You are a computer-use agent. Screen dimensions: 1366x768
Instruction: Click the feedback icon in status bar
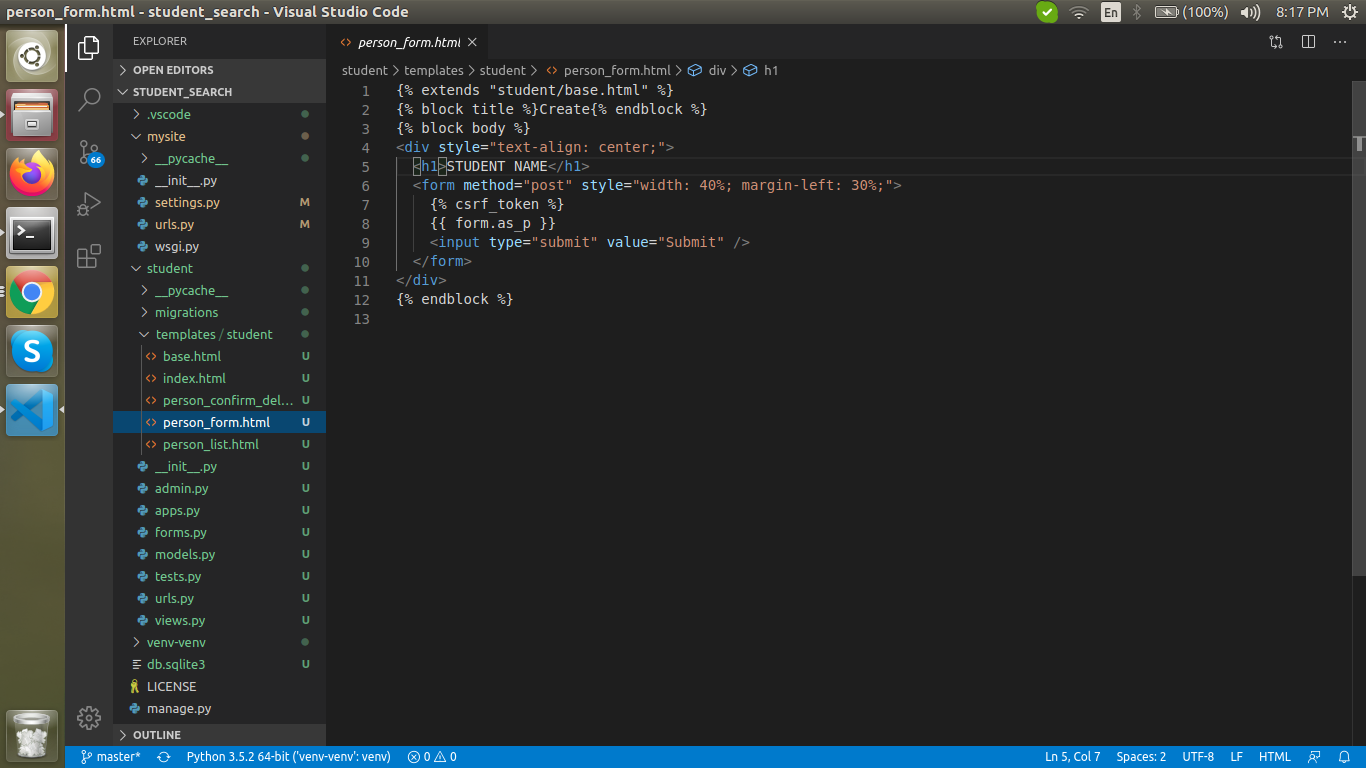pyautogui.click(x=1315, y=757)
